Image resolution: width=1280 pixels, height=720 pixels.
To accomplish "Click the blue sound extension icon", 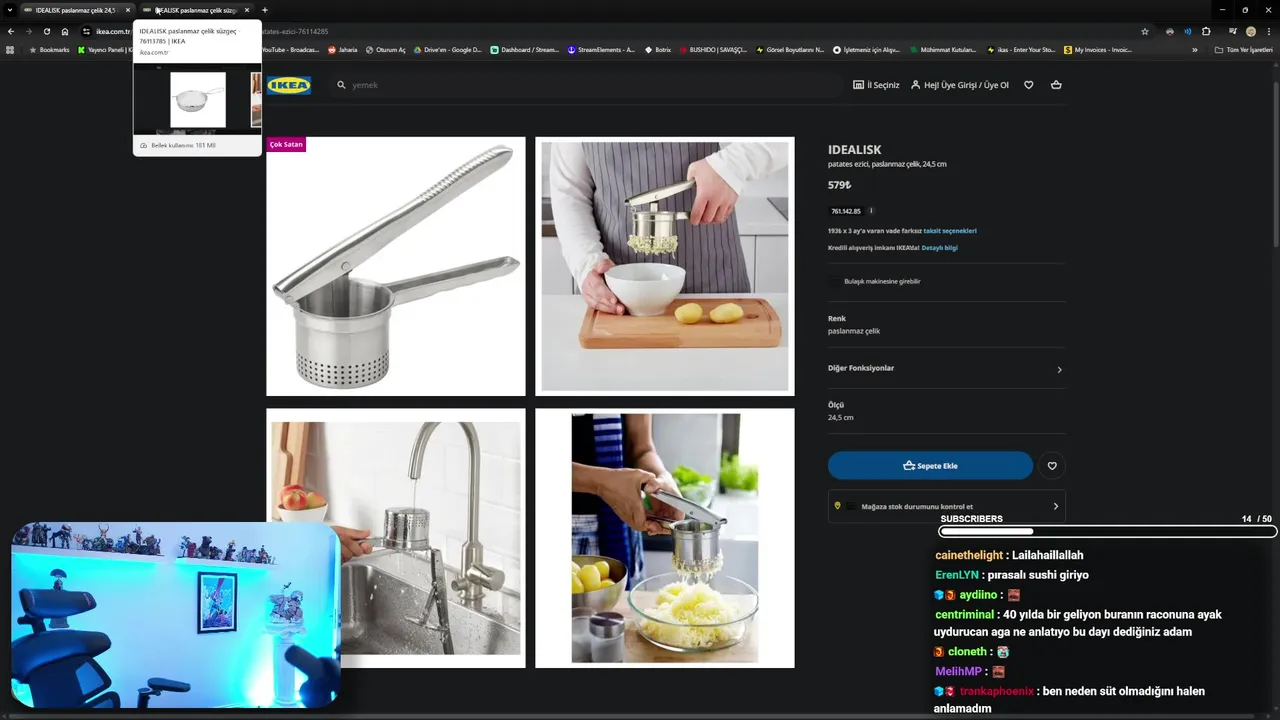I will coord(1188,31).
